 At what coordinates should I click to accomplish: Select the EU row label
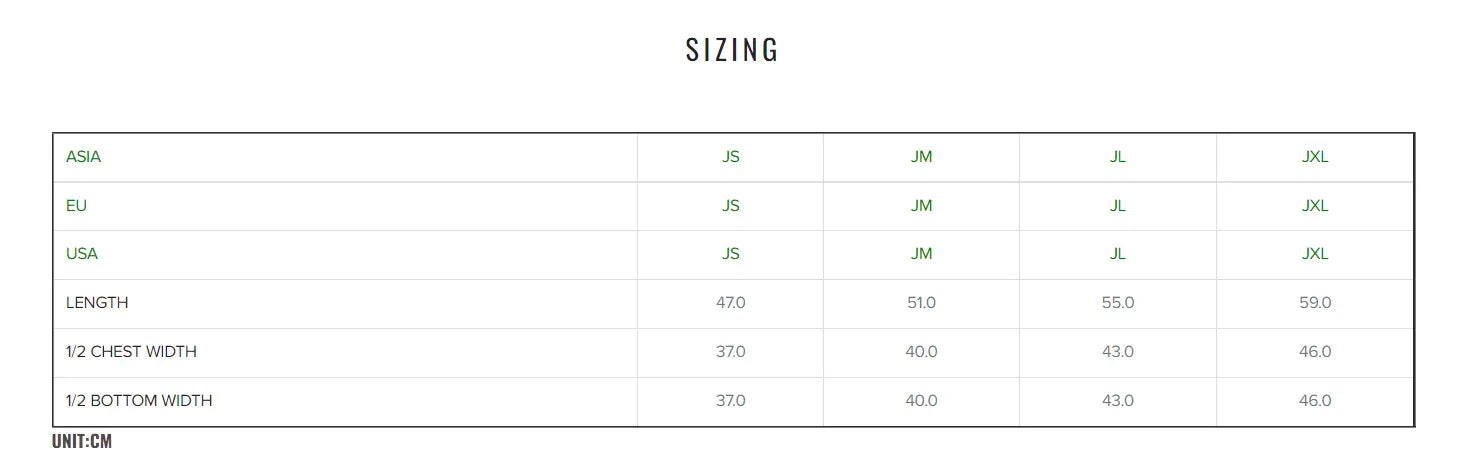coord(76,206)
